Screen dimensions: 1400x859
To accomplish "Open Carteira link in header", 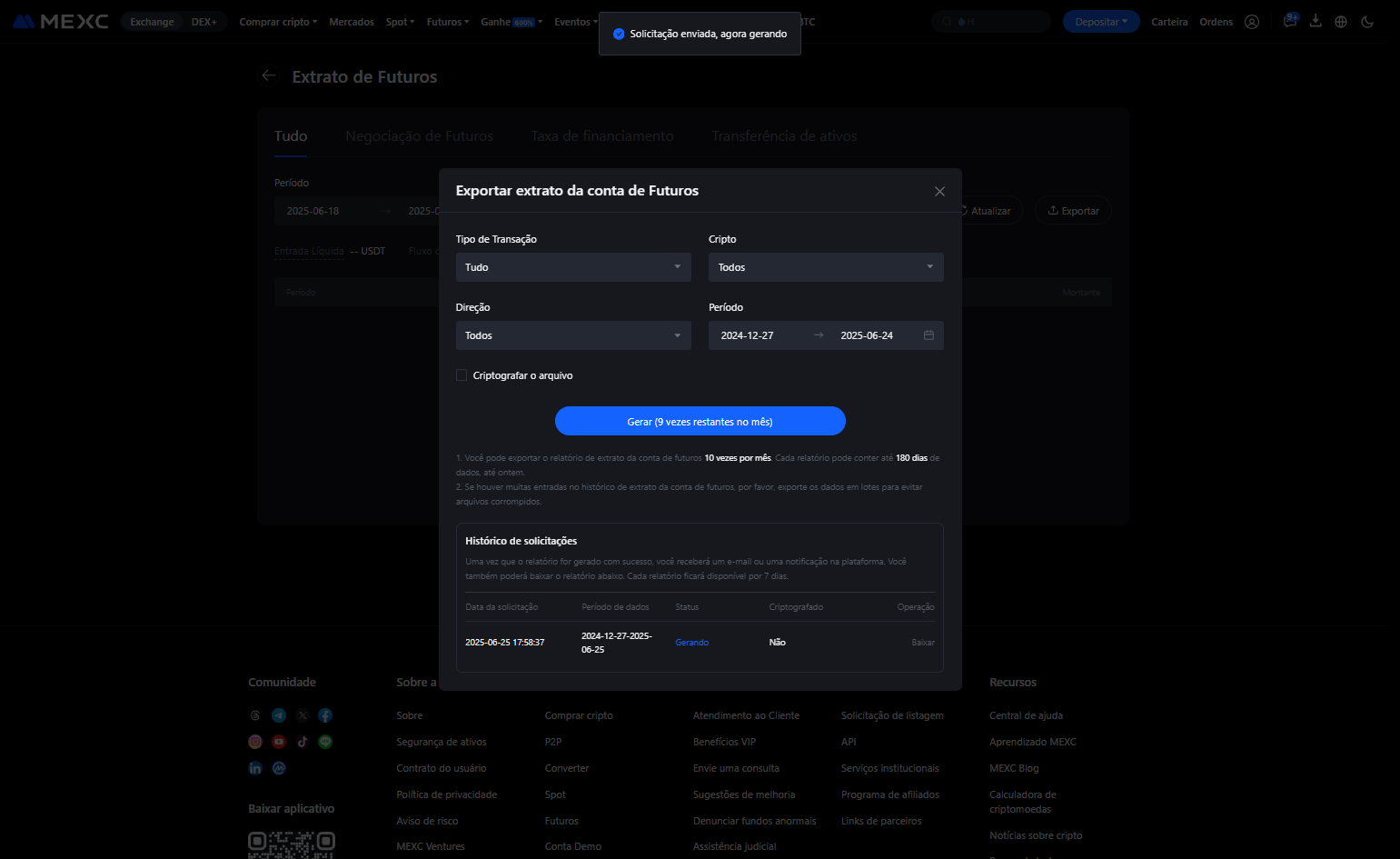I will (x=1169, y=22).
